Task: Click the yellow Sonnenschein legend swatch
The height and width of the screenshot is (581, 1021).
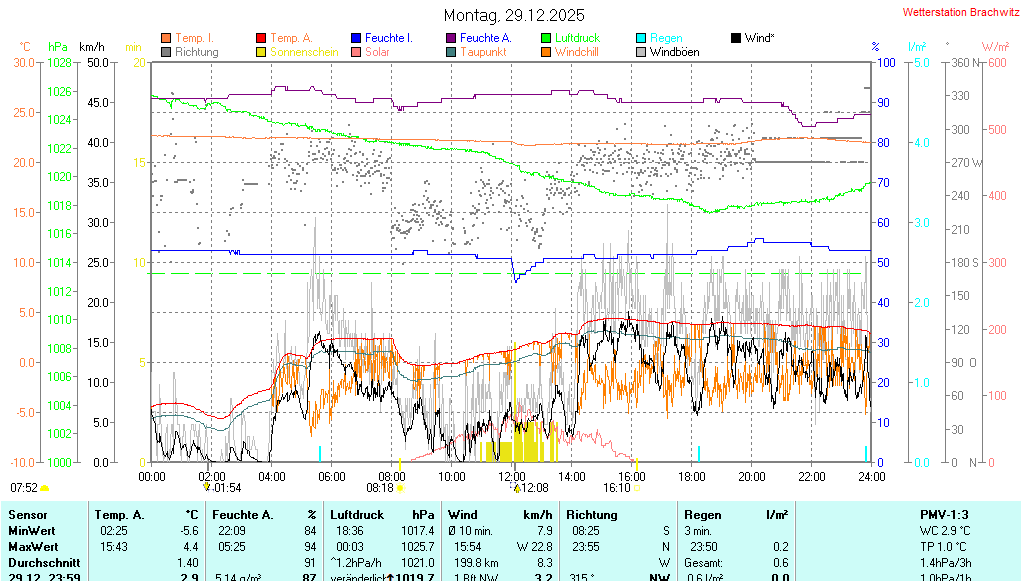Action: (x=262, y=52)
